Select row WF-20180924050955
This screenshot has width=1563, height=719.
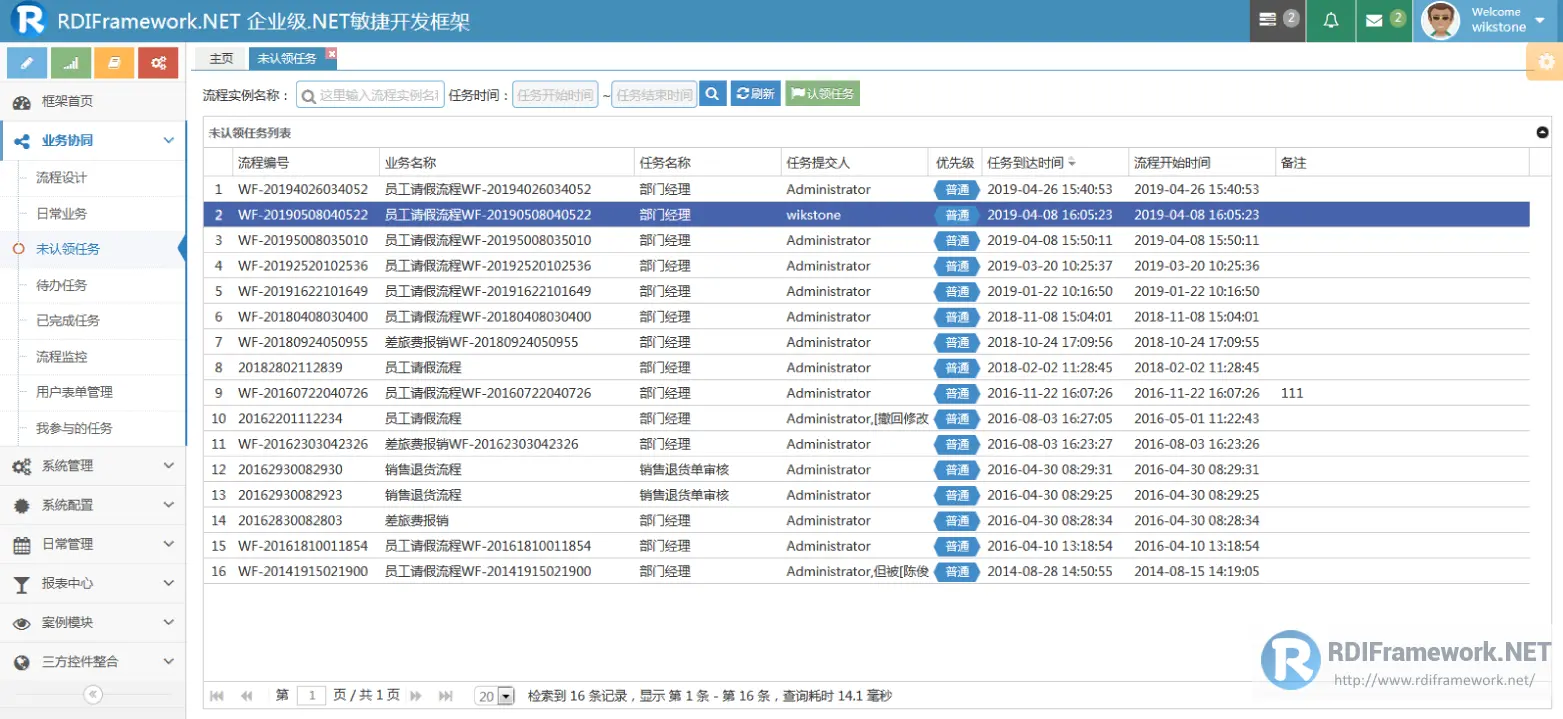[x=866, y=342]
